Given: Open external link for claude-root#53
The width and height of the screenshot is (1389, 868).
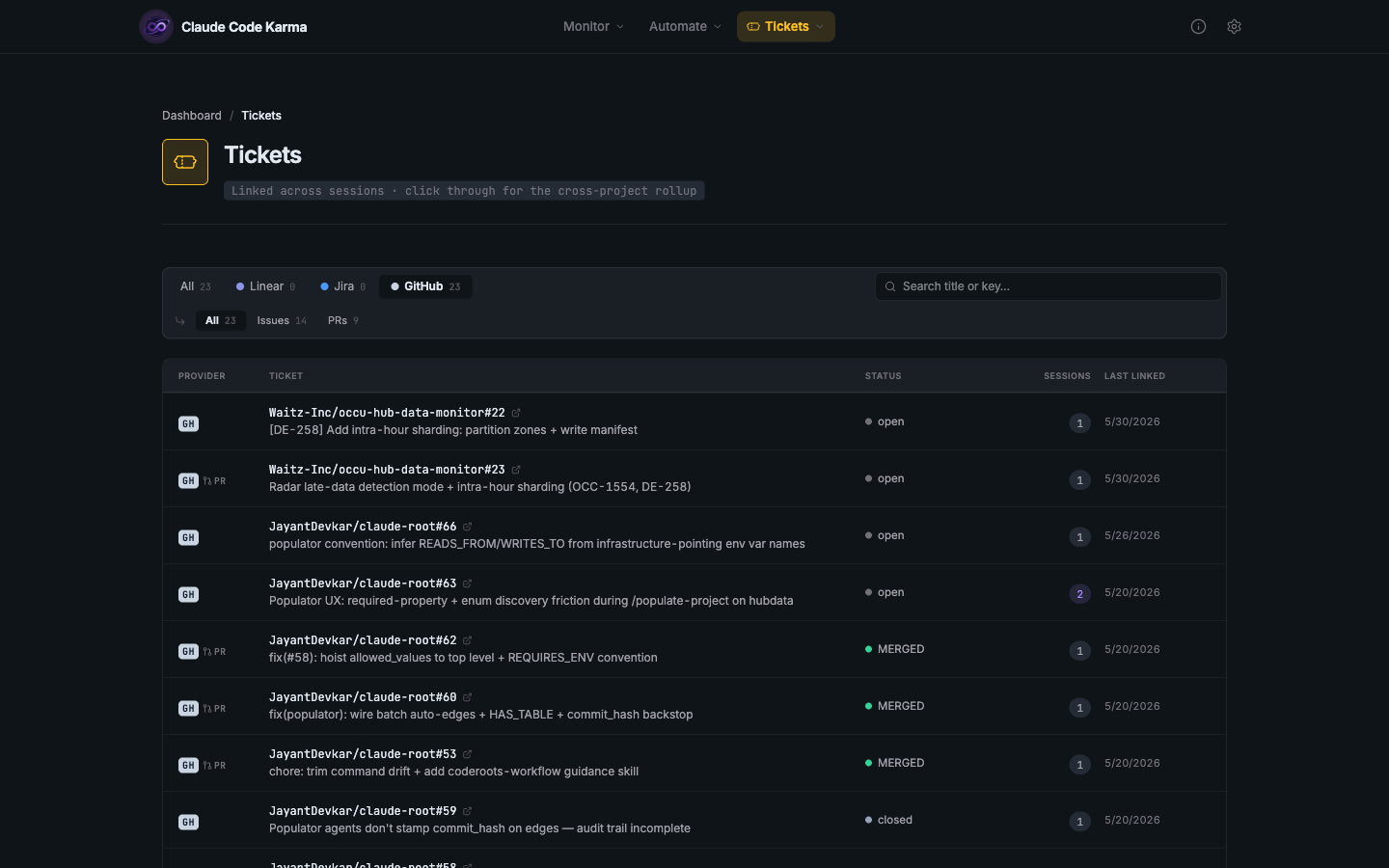Looking at the screenshot, I should 468,754.
